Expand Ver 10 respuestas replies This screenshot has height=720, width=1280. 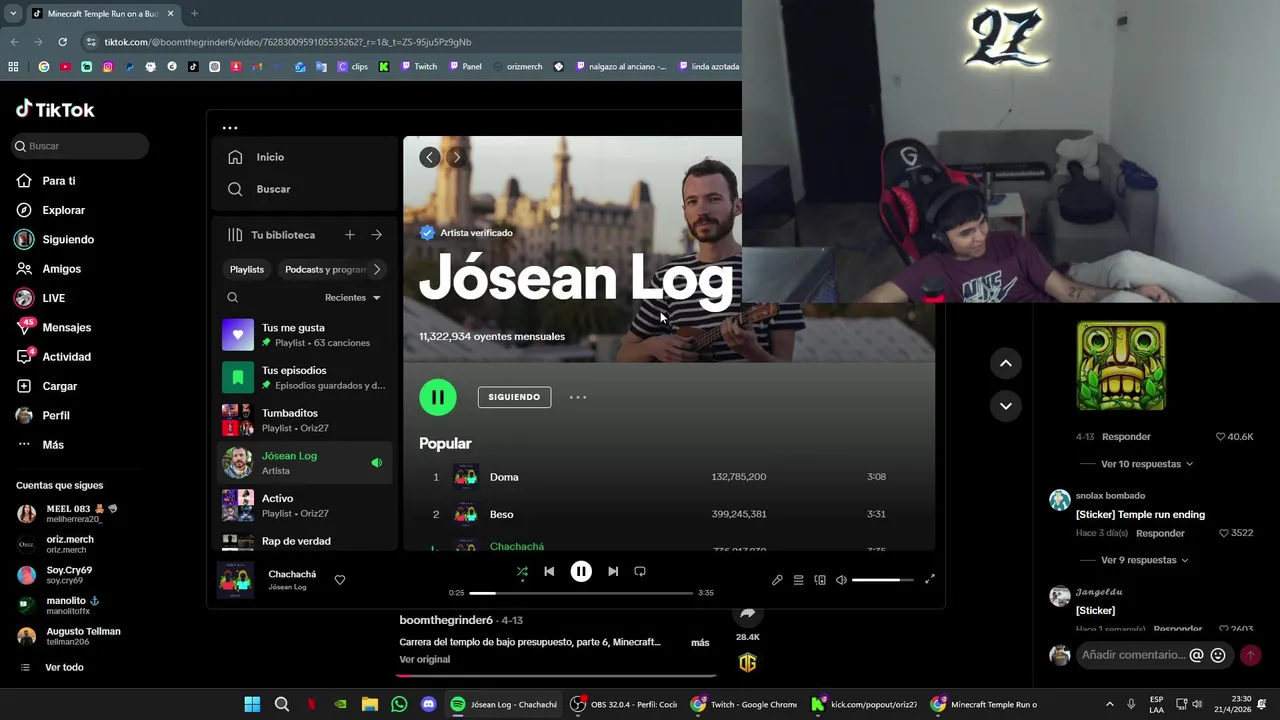(x=1147, y=464)
